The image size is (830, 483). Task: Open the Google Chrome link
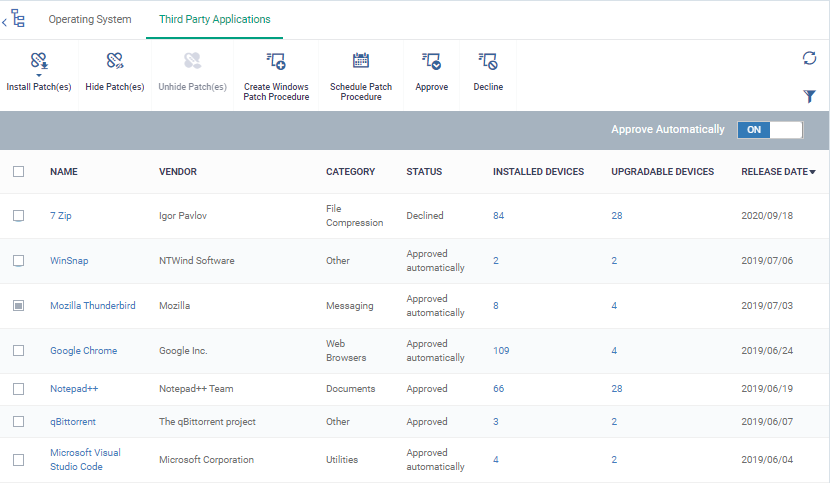tap(84, 351)
